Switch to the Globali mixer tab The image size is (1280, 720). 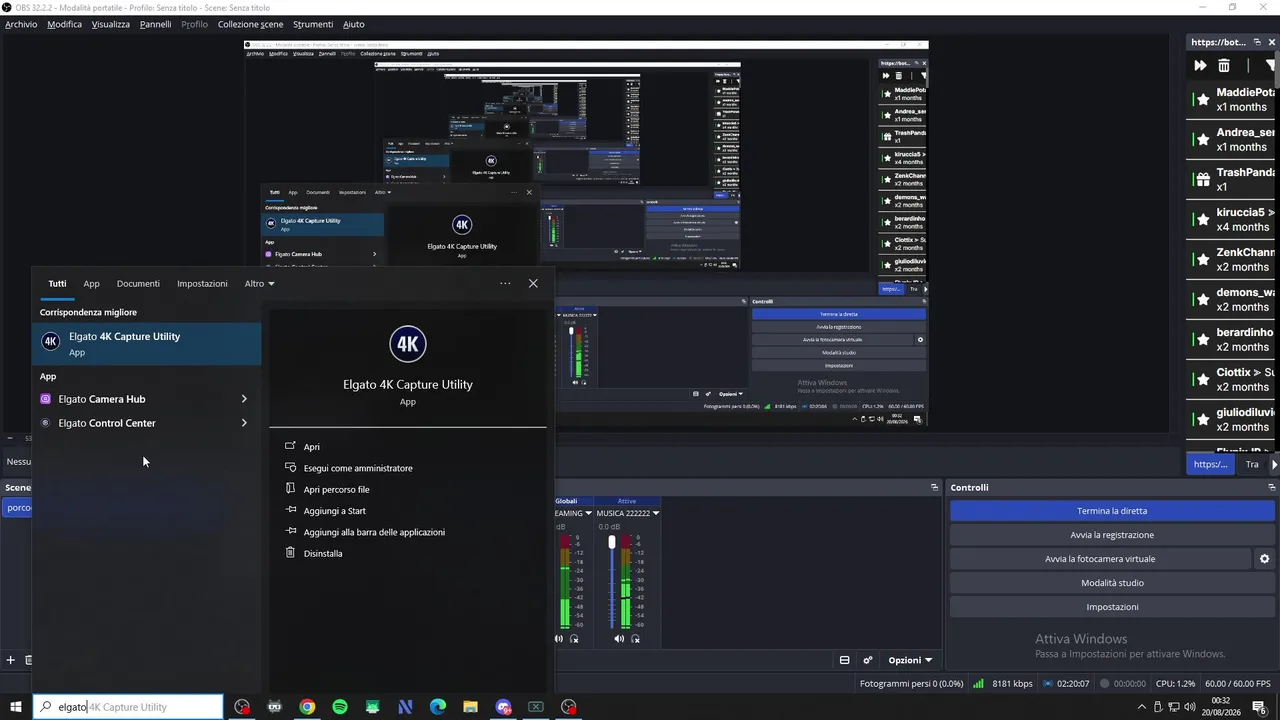click(x=566, y=501)
